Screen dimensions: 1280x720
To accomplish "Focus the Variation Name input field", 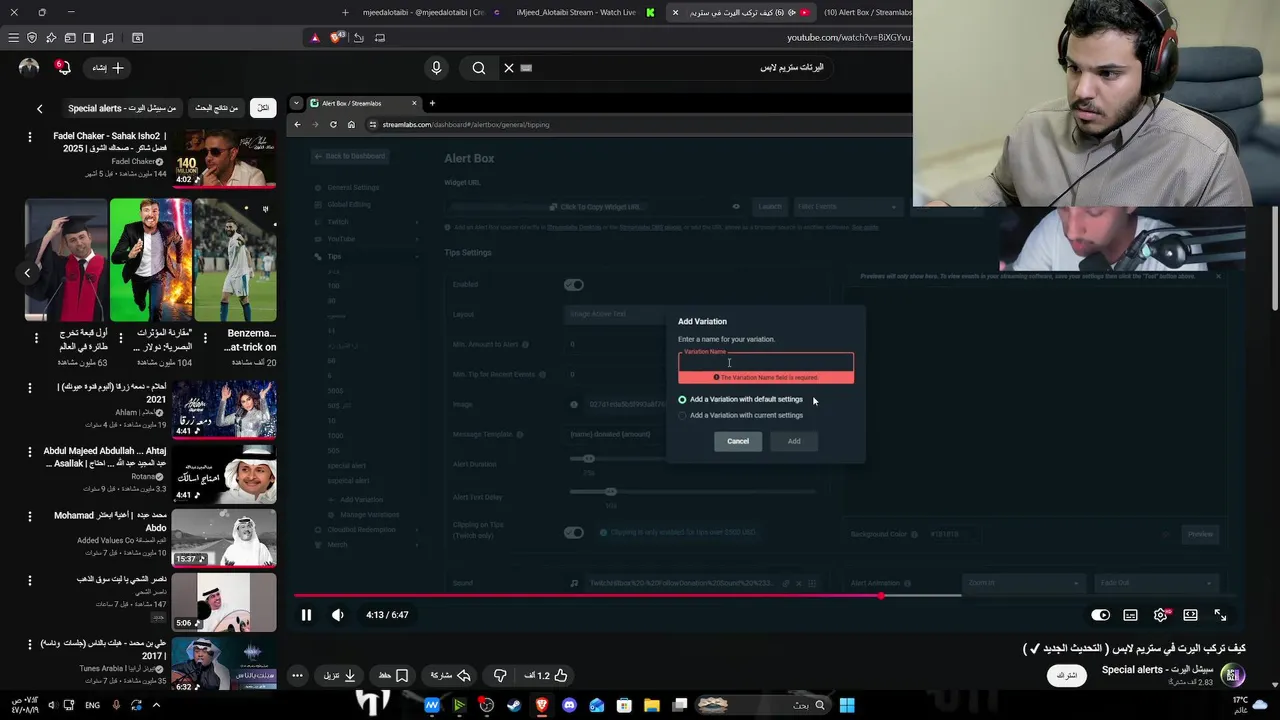I will click(766, 362).
